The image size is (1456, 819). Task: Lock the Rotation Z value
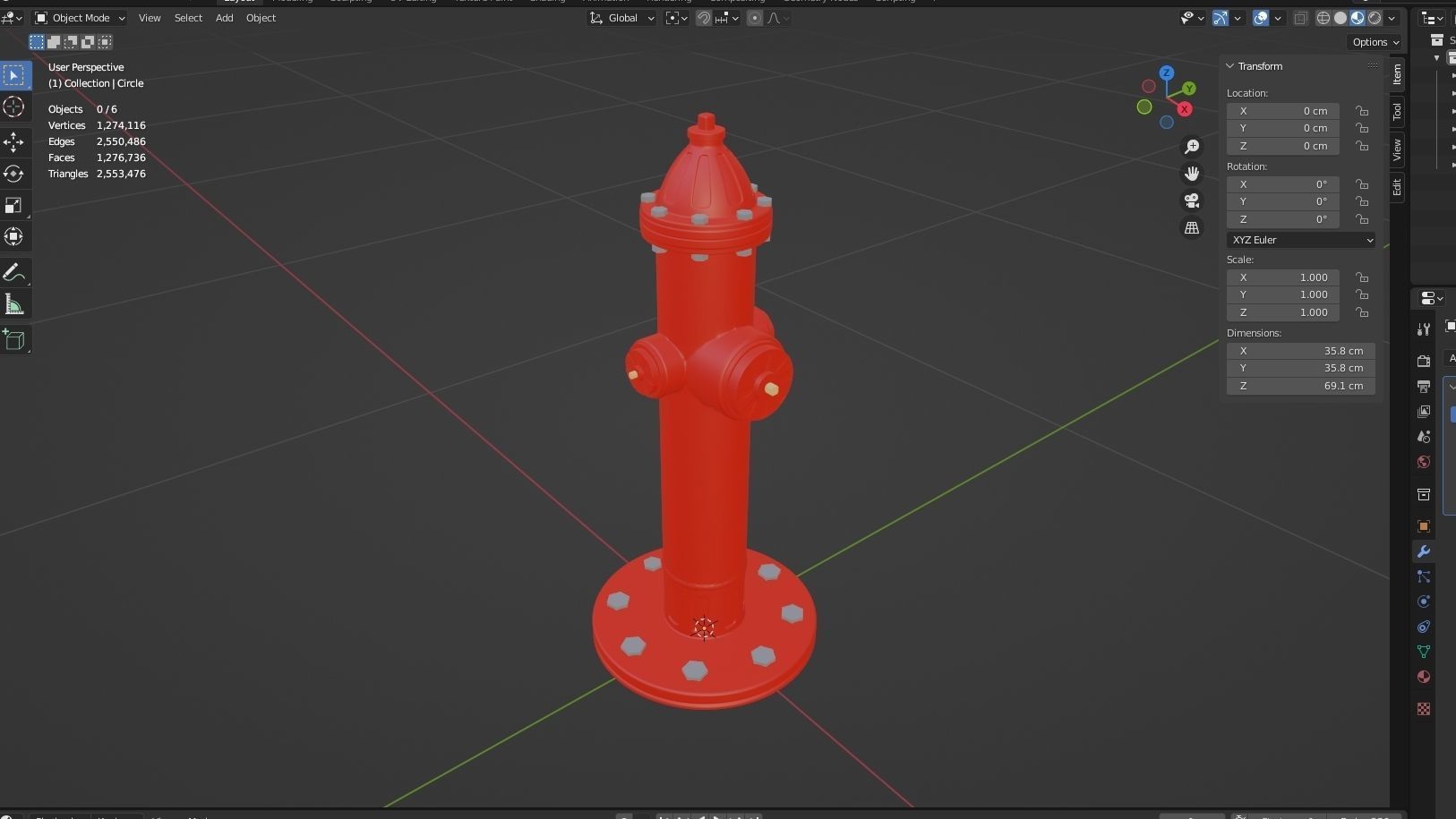1362,219
